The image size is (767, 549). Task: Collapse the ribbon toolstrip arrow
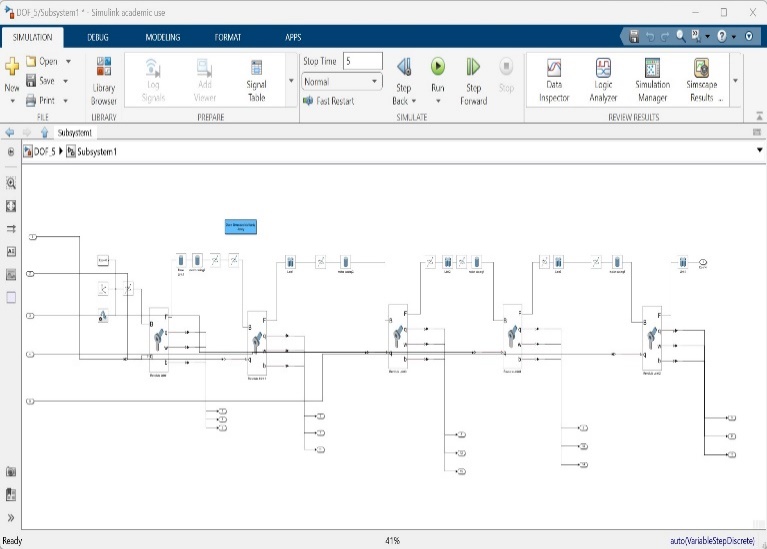click(x=759, y=116)
